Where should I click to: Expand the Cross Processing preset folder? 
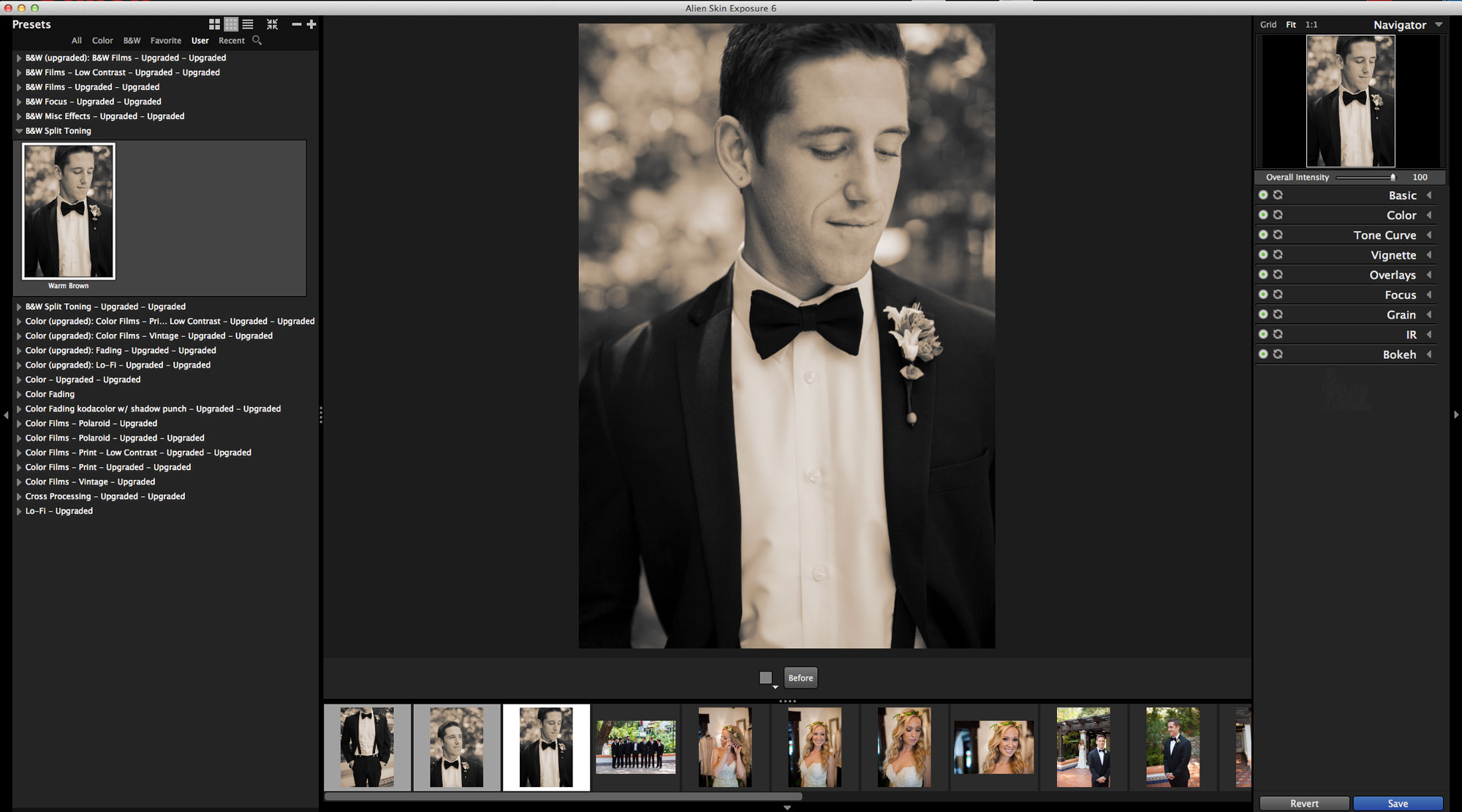[x=19, y=496]
